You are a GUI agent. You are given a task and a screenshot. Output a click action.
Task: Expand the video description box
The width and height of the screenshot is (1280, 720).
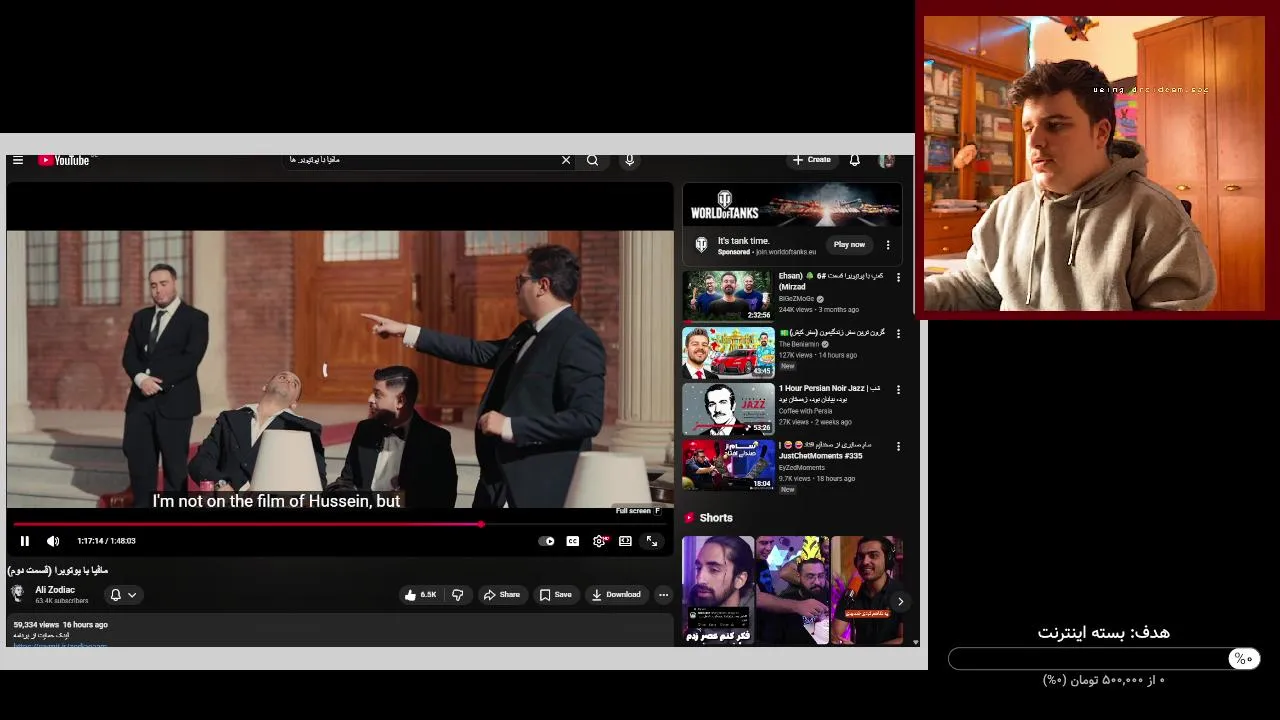click(340, 632)
